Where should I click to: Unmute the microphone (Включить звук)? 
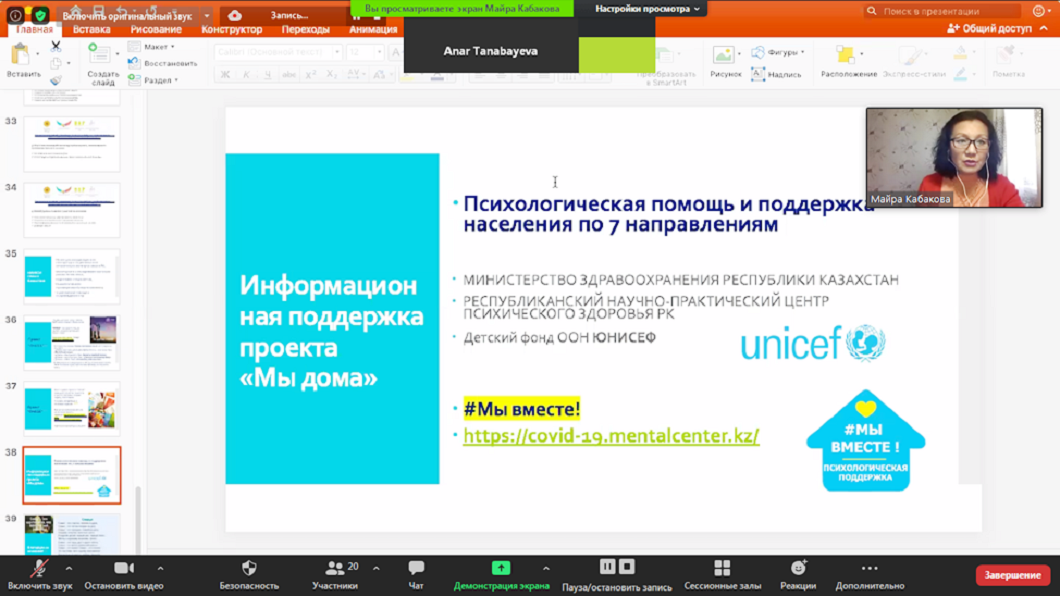coord(39,568)
